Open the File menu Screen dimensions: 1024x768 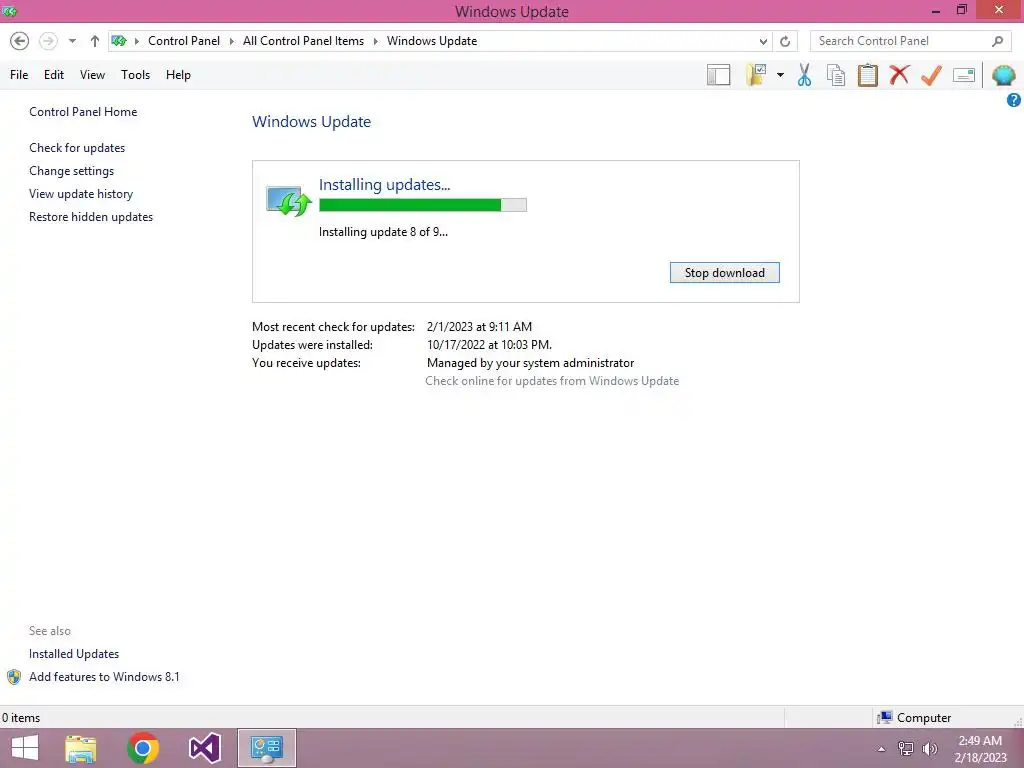19,75
